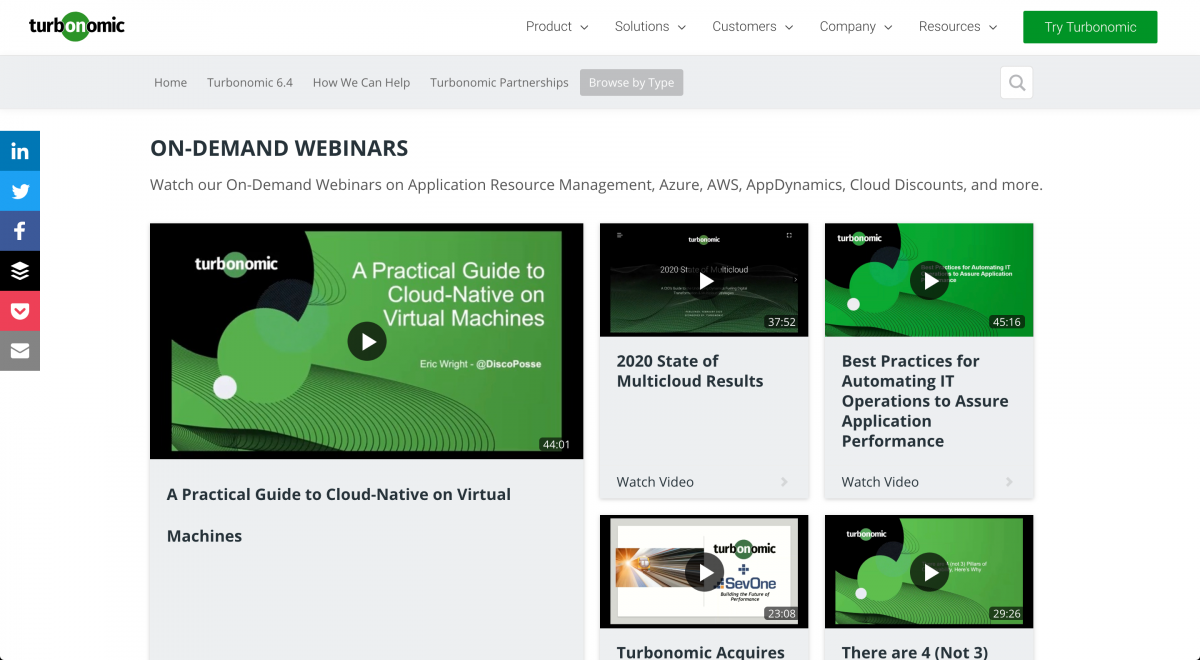Click the 44:01 duration badge
This screenshot has width=1200, height=660.
[556, 445]
